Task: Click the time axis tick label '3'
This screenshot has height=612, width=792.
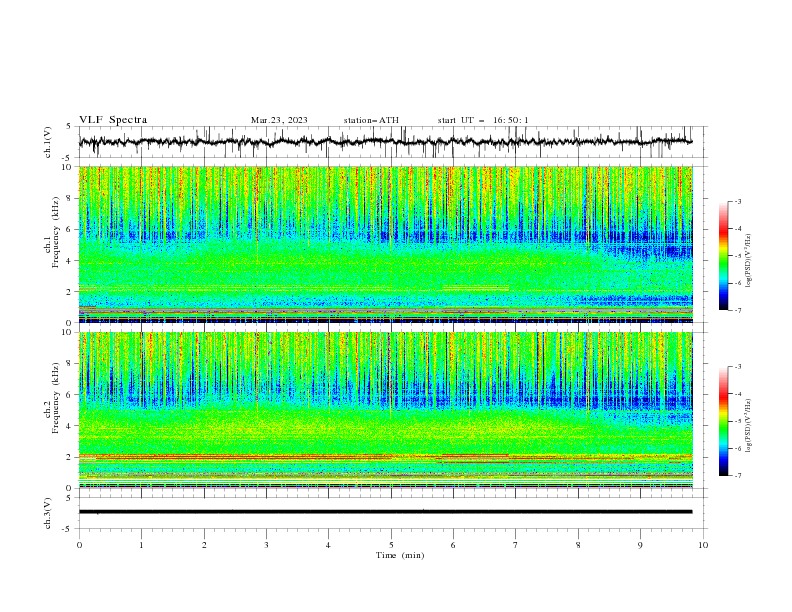Action: point(266,545)
